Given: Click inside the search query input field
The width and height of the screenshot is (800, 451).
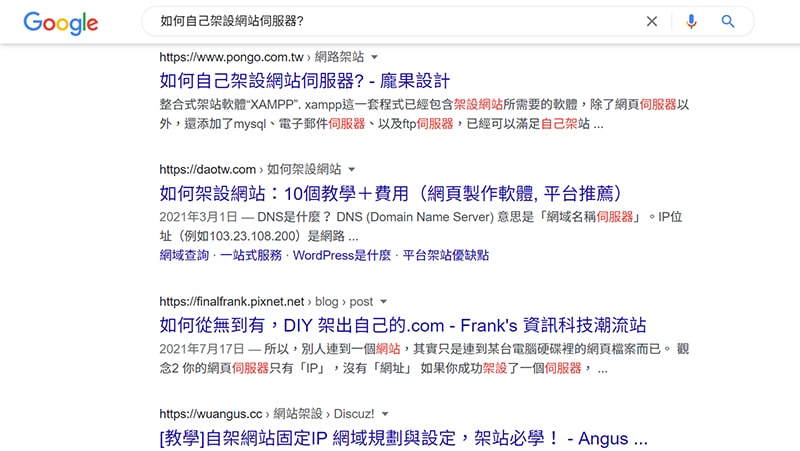Looking at the screenshot, I should point(390,21).
